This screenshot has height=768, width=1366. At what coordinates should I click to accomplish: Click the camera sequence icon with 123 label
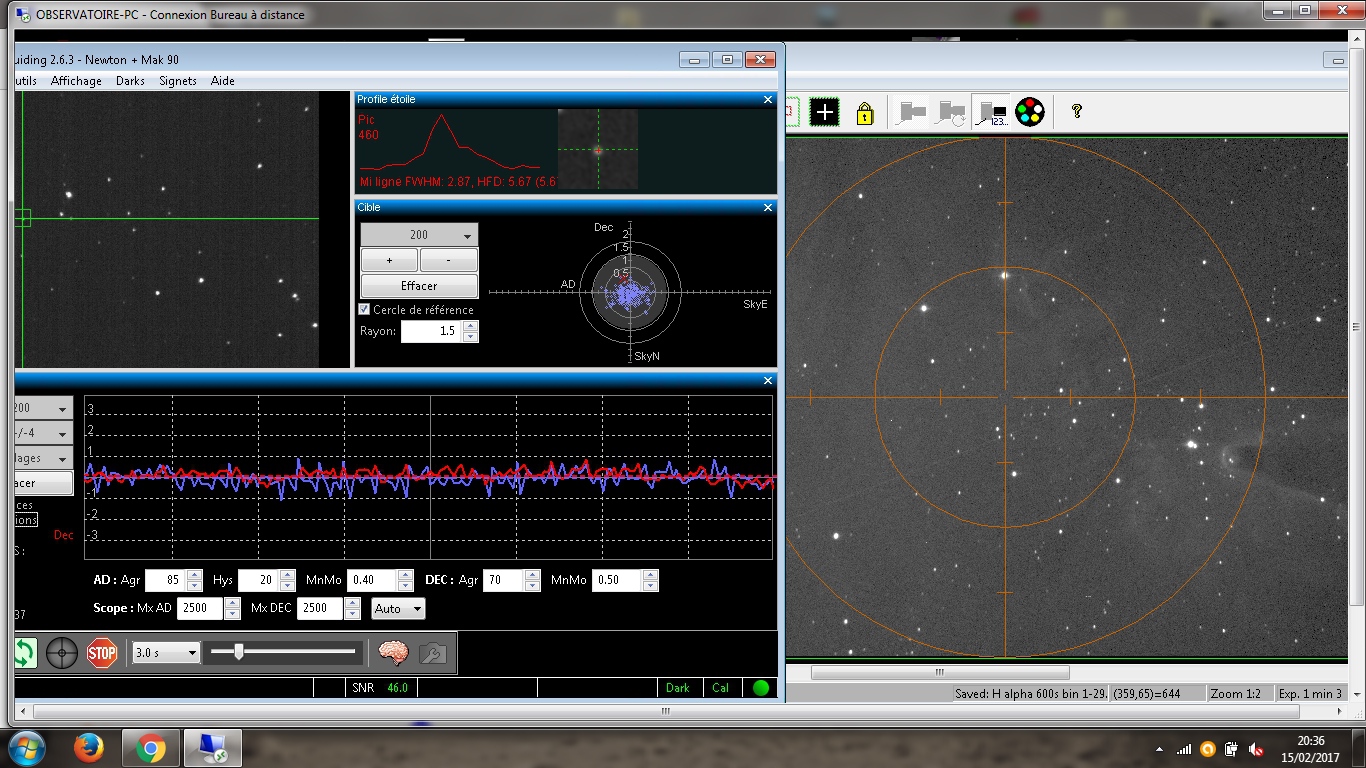[992, 112]
